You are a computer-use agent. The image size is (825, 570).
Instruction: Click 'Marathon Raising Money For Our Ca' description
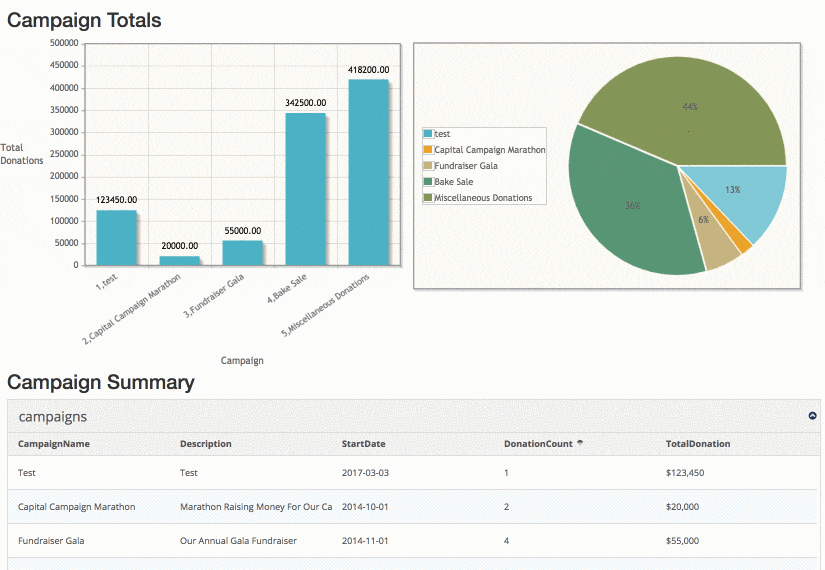[256, 507]
